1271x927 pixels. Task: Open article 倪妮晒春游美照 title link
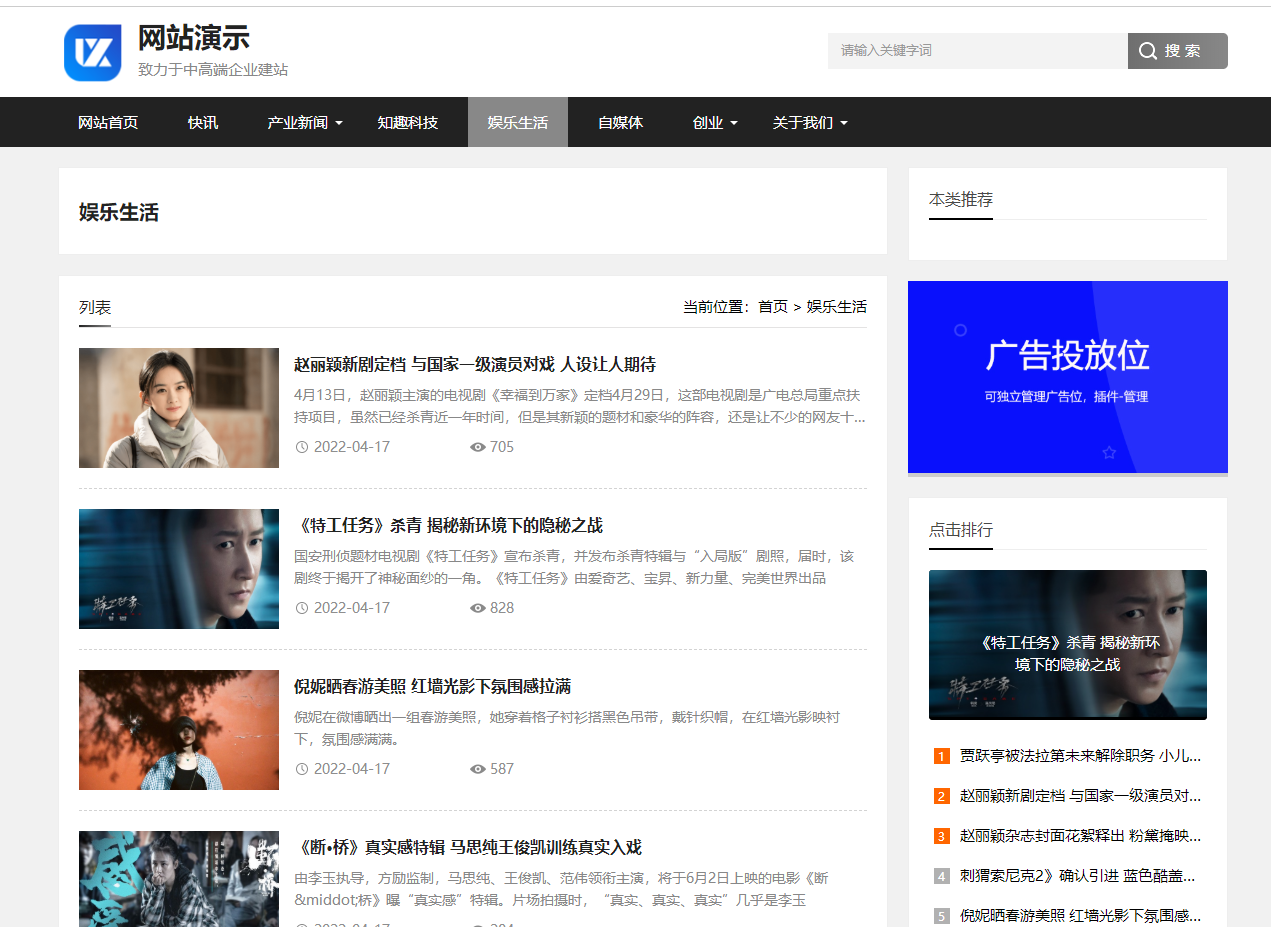click(x=433, y=686)
